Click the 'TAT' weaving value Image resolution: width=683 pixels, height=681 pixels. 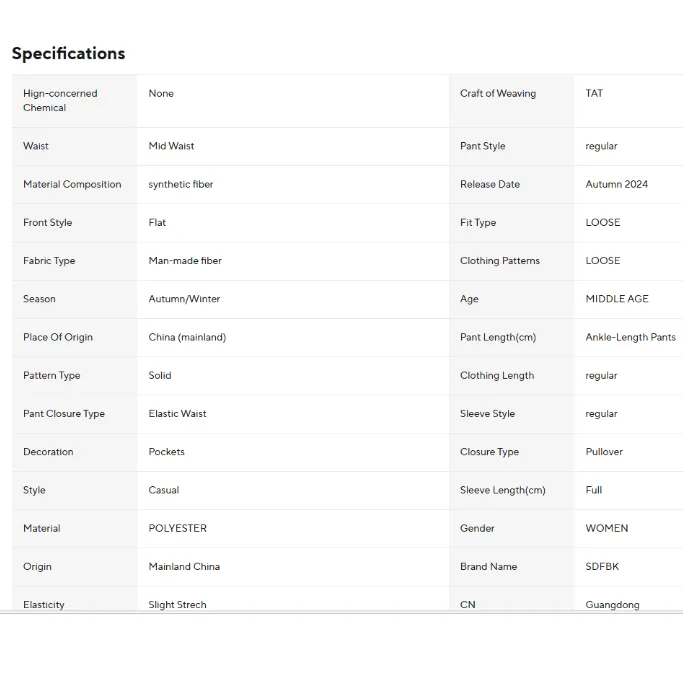pyautogui.click(x=594, y=93)
